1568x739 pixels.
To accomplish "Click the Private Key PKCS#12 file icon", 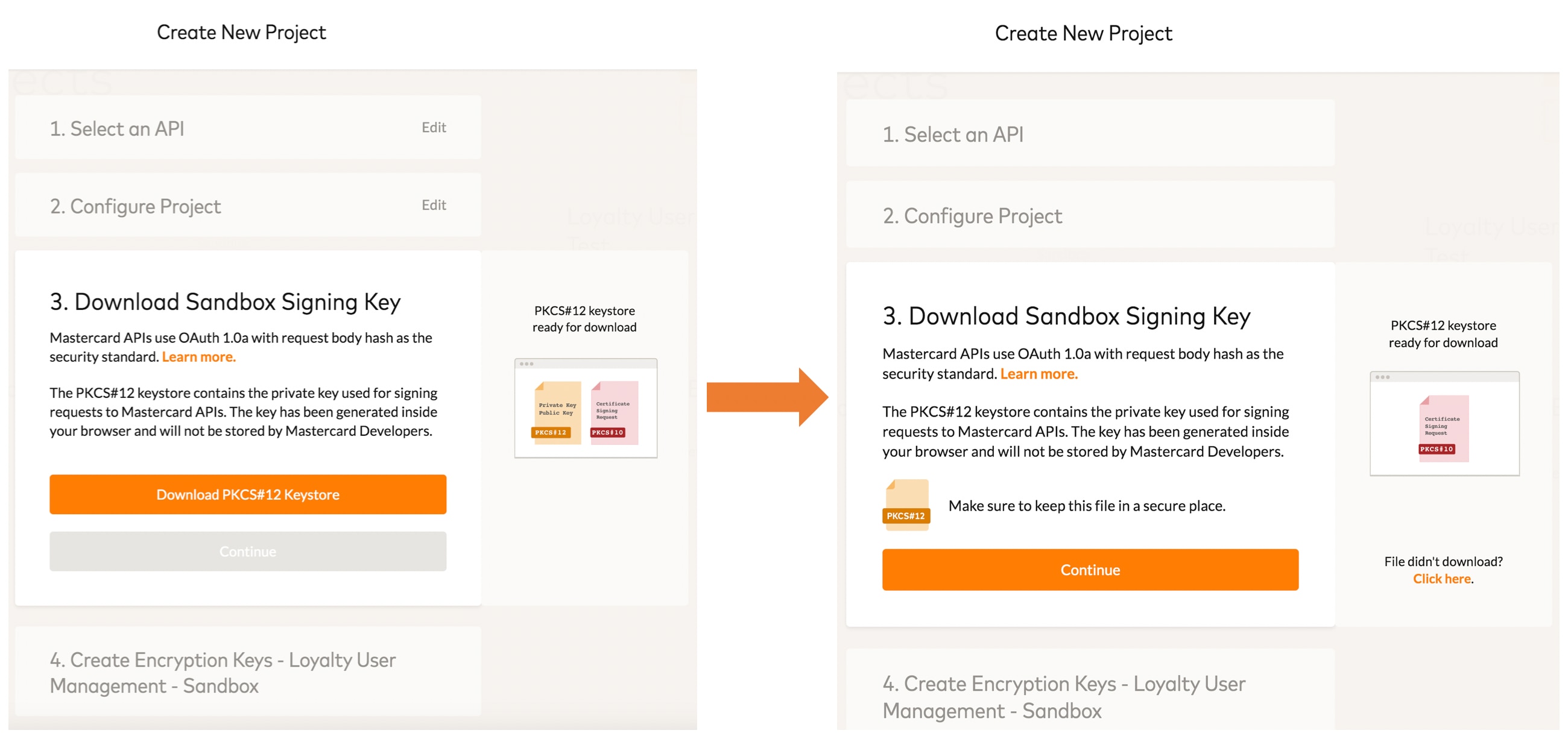I will coord(557,412).
